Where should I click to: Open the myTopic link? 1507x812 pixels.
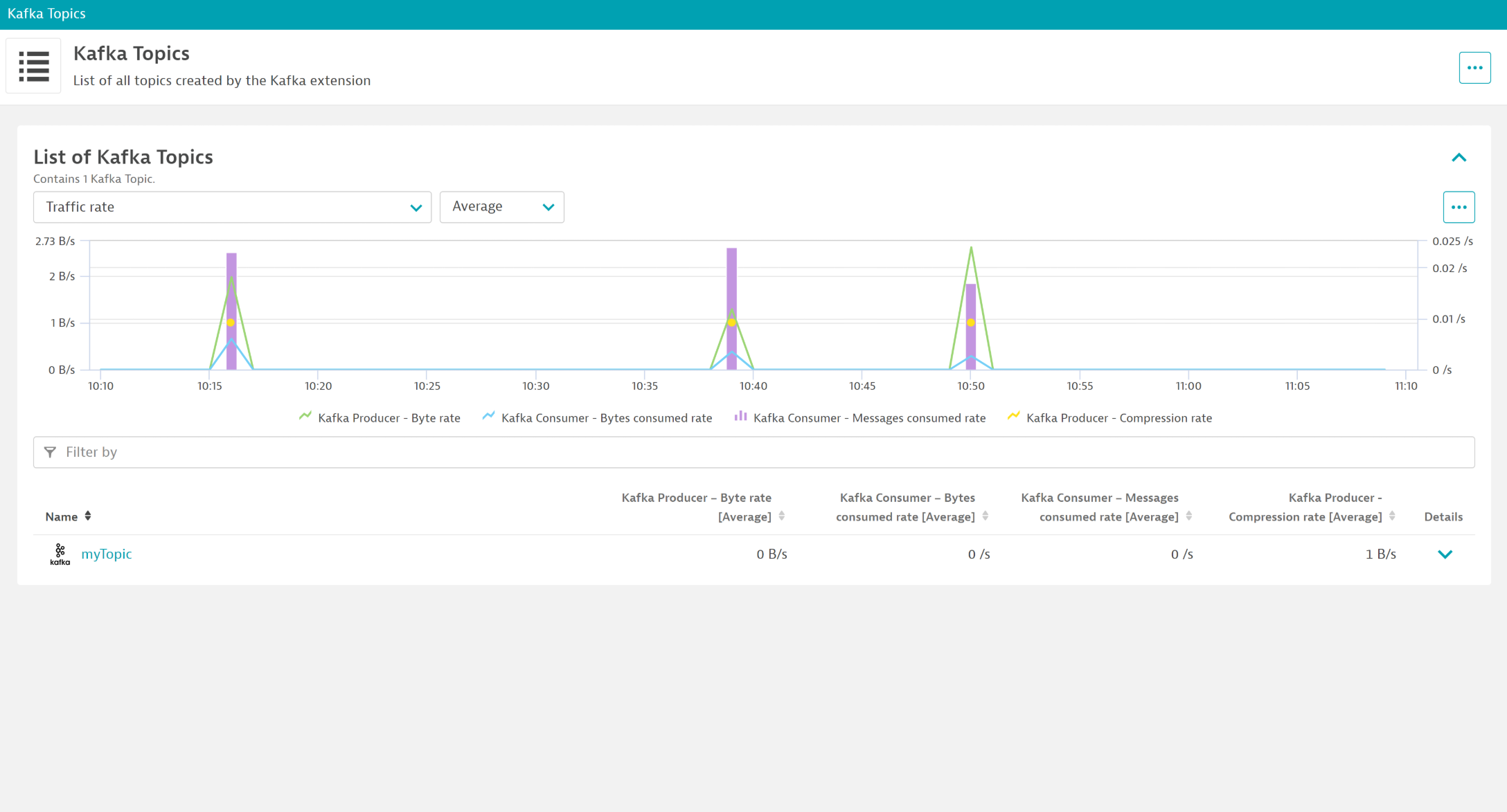pos(106,554)
